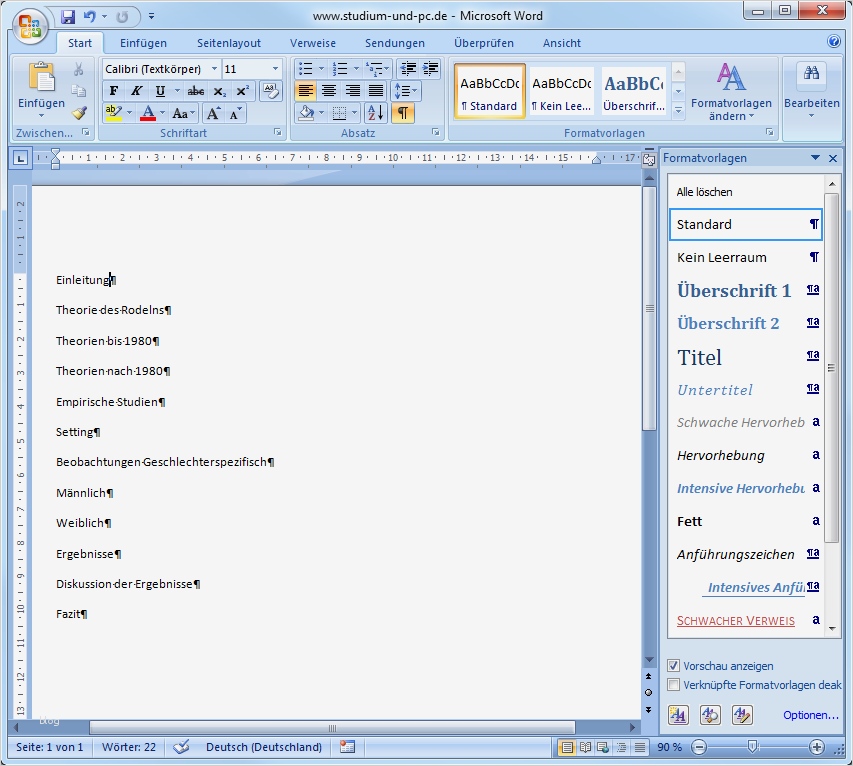Open the Sendungen tab

[x=395, y=43]
